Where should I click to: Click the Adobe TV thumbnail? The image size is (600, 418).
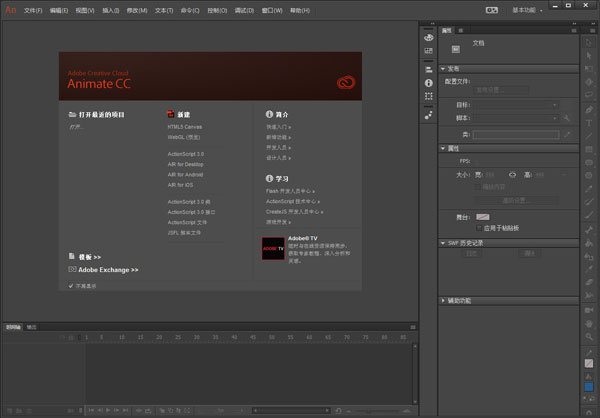coord(273,249)
